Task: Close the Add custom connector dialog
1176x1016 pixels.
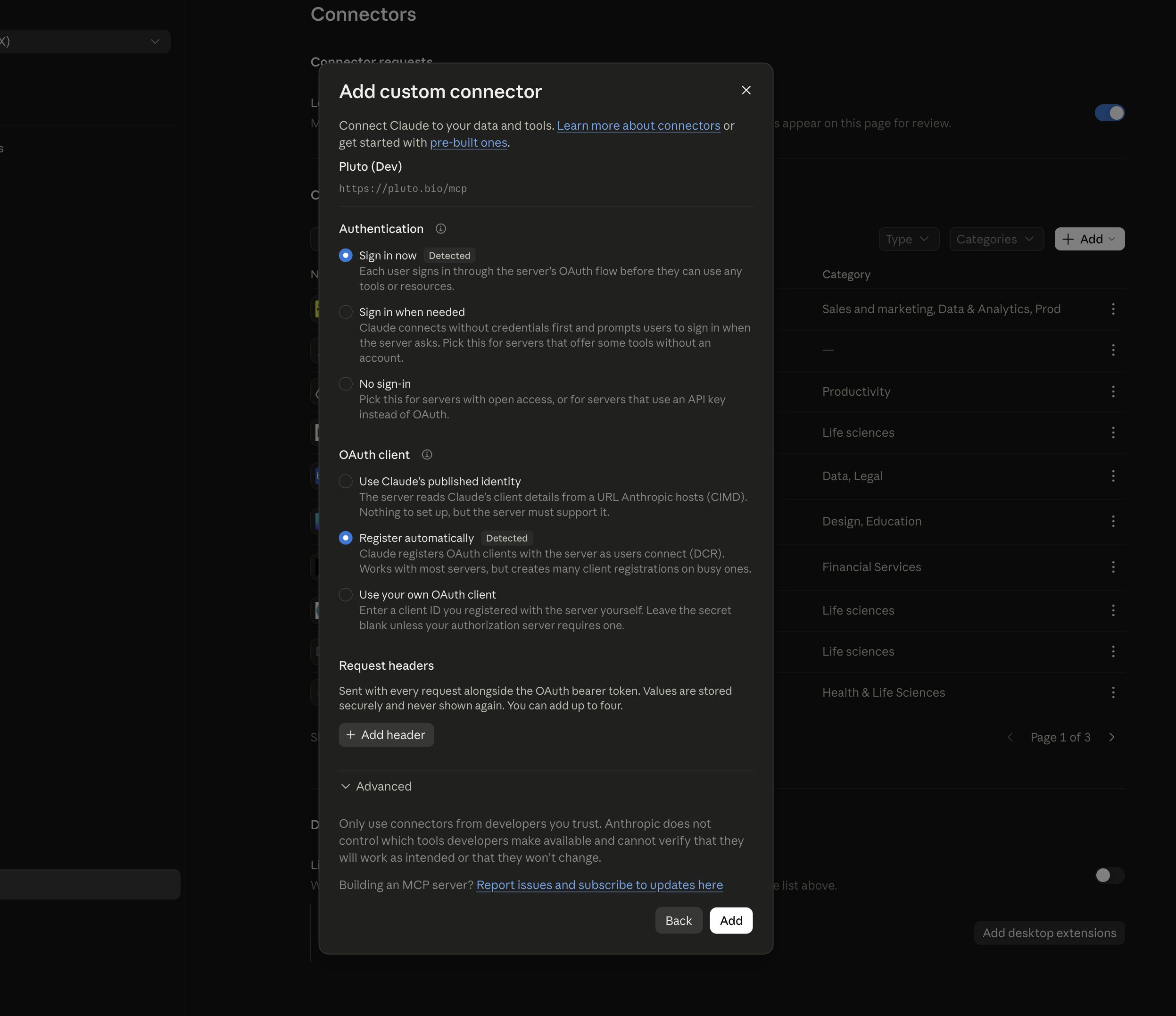Action: click(746, 90)
